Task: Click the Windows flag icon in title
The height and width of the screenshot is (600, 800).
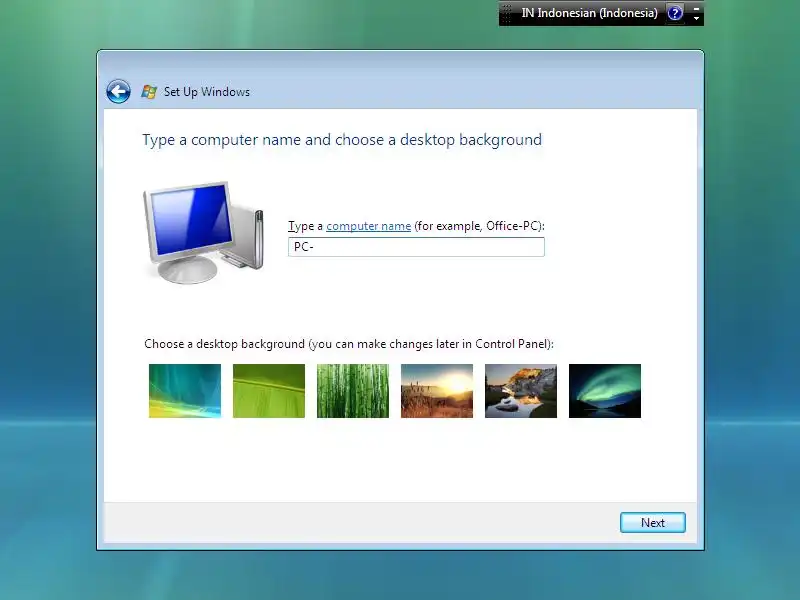Action: (149, 92)
